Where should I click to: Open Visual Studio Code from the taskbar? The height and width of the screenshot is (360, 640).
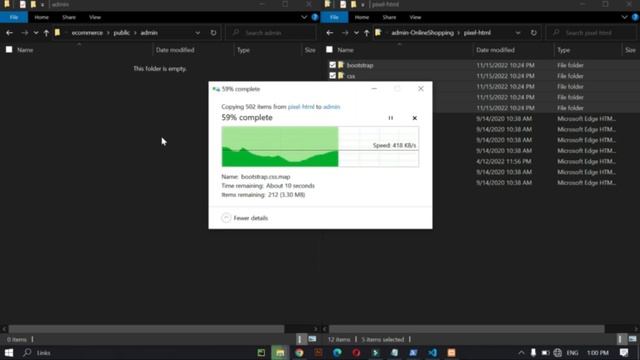pyautogui.click(x=432, y=353)
